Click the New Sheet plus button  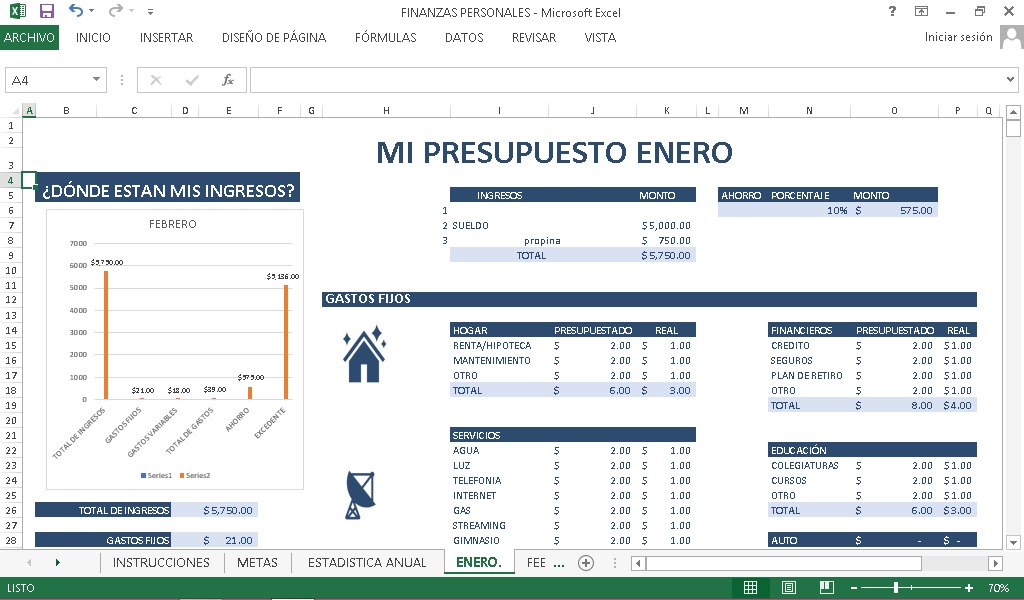point(586,562)
